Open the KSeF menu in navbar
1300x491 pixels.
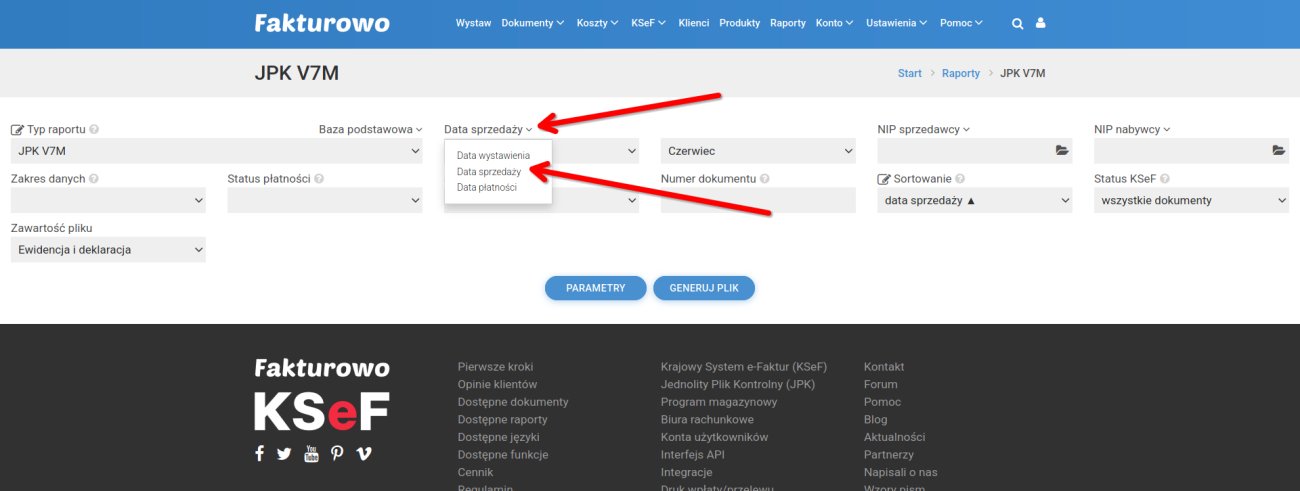click(x=649, y=23)
